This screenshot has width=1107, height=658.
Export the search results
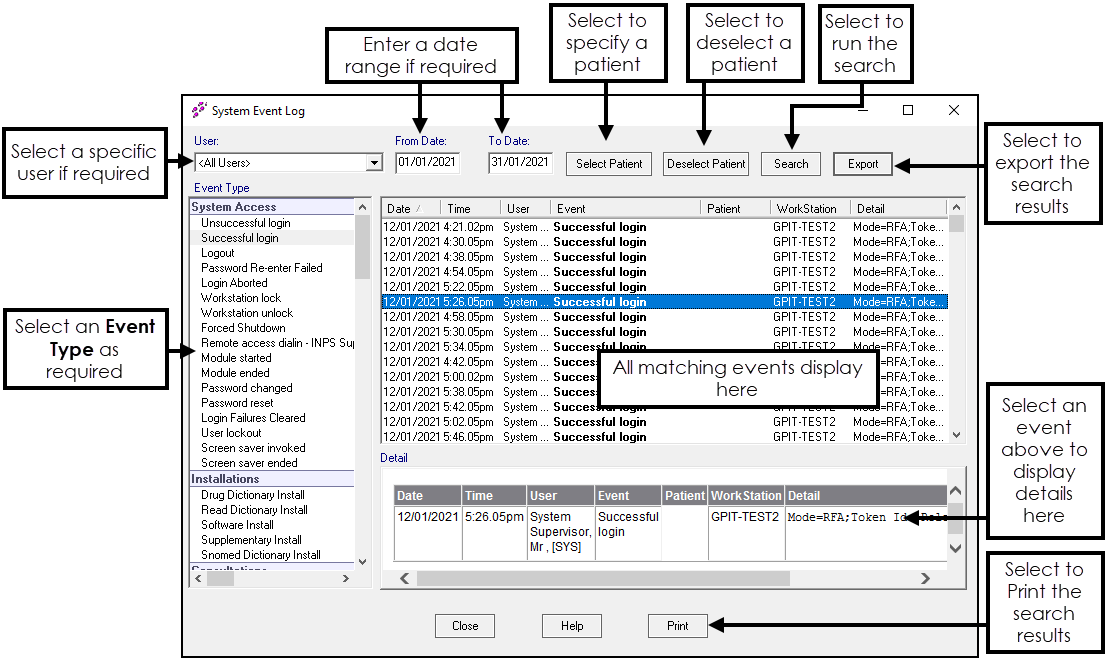pos(862,164)
